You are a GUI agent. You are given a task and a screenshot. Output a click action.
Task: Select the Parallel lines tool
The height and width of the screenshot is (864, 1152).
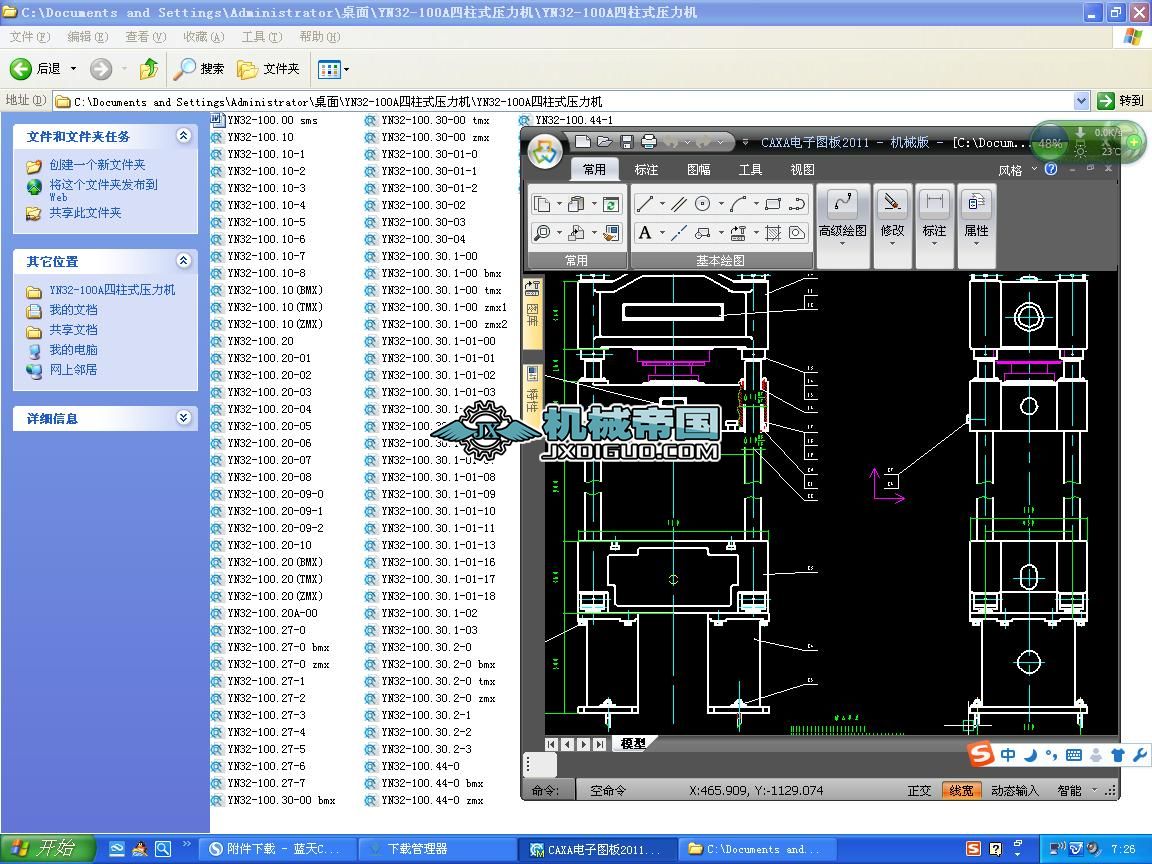pyautogui.click(x=678, y=204)
